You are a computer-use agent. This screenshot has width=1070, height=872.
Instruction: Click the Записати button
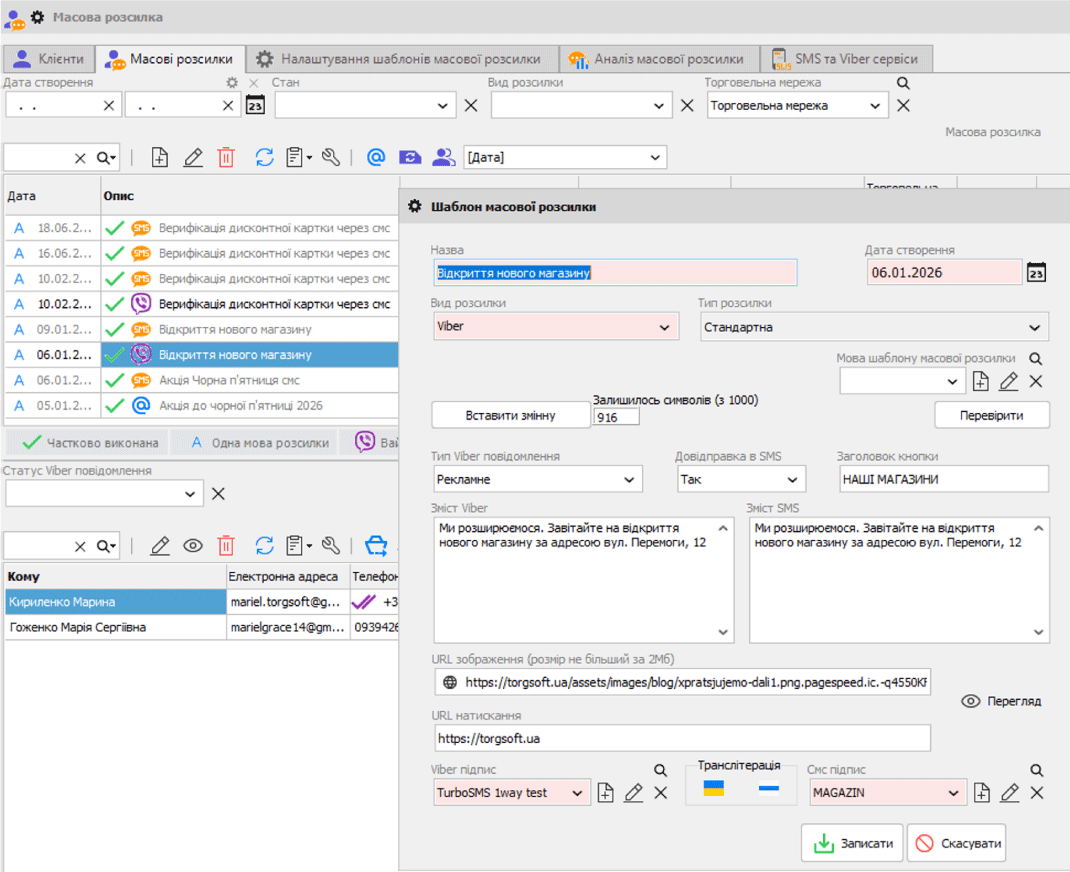tap(852, 843)
